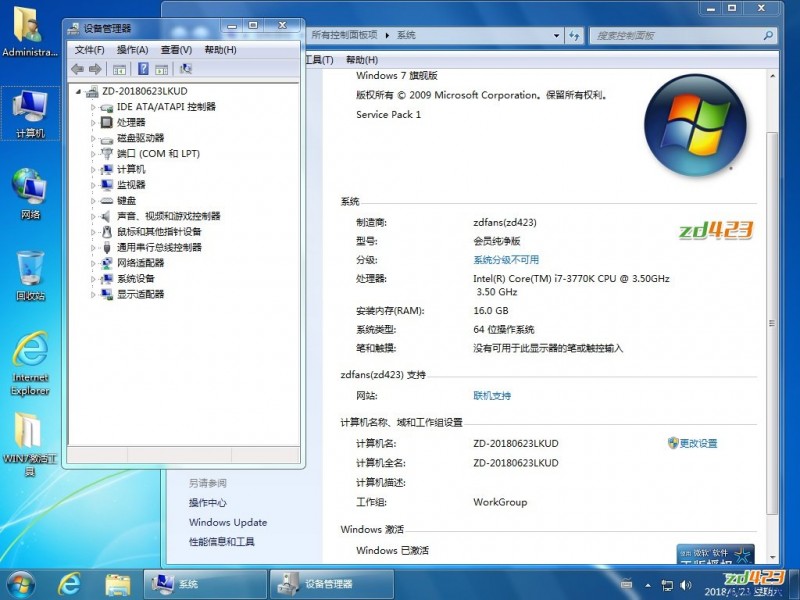Expand the 显示适配器 tree node
Viewport: 800px width, 600px height.
[93, 294]
